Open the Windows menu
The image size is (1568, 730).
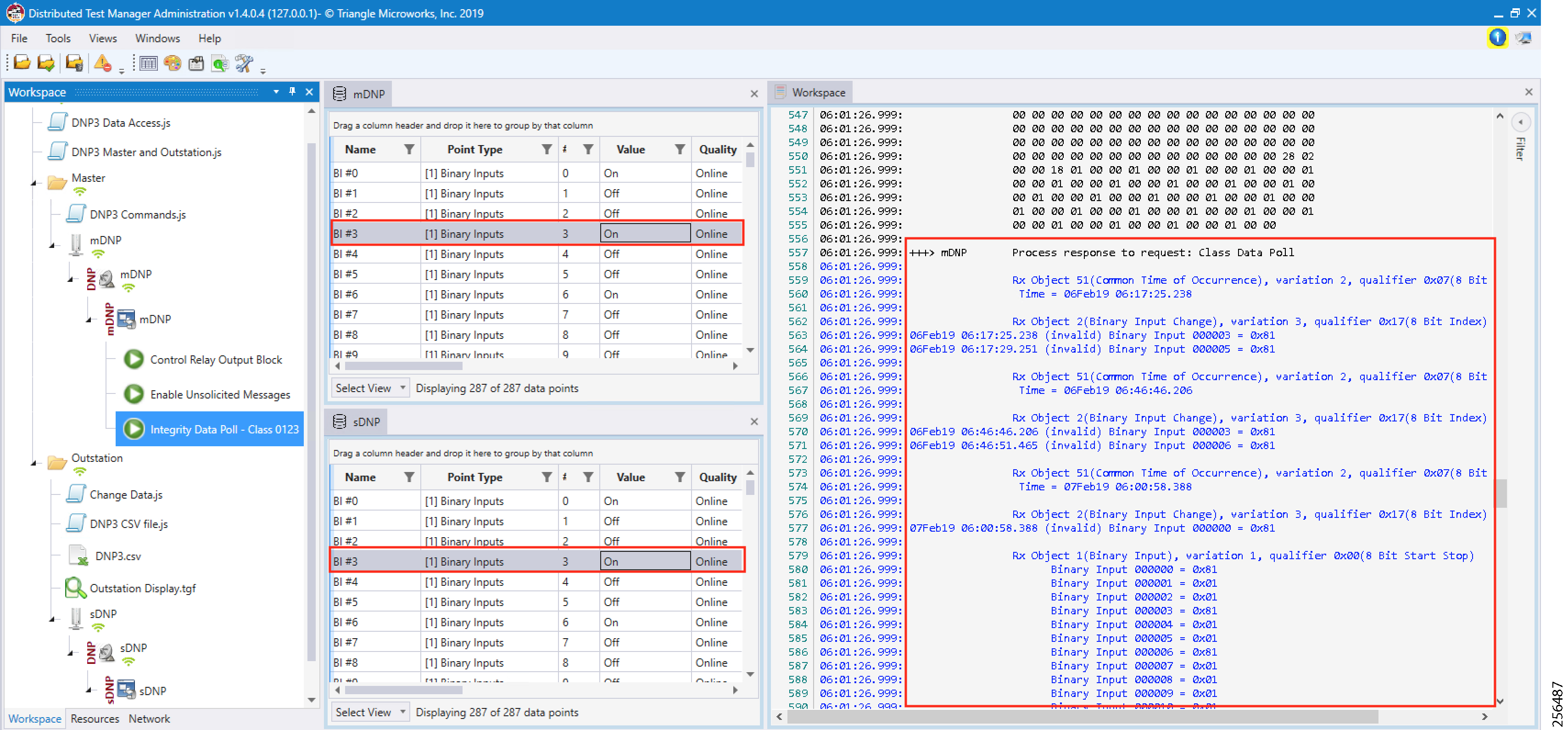pyautogui.click(x=157, y=38)
